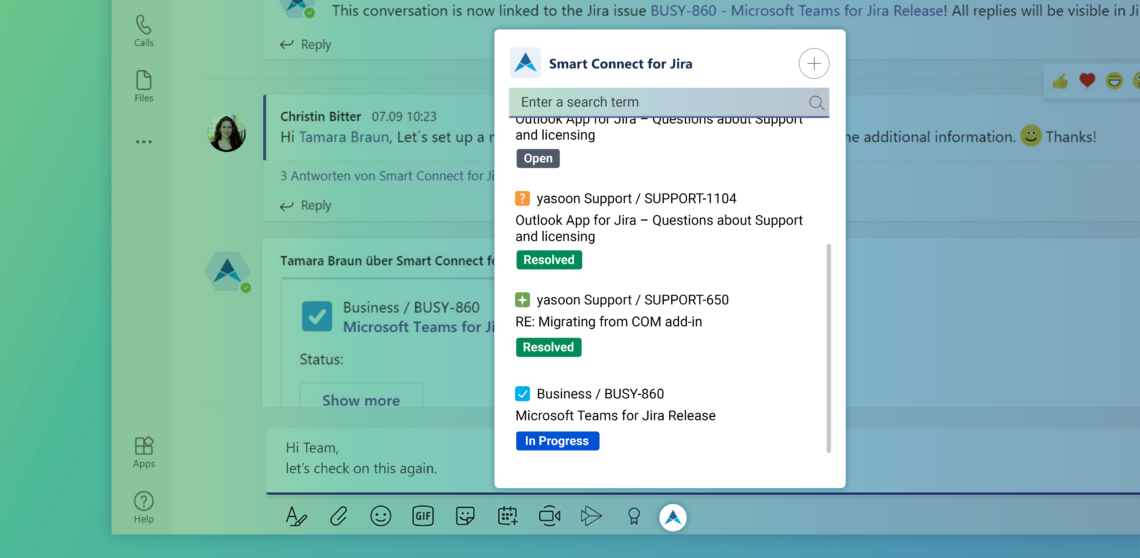Click the Stream send-arrow icon
The width and height of the screenshot is (1140, 558).
click(591, 517)
